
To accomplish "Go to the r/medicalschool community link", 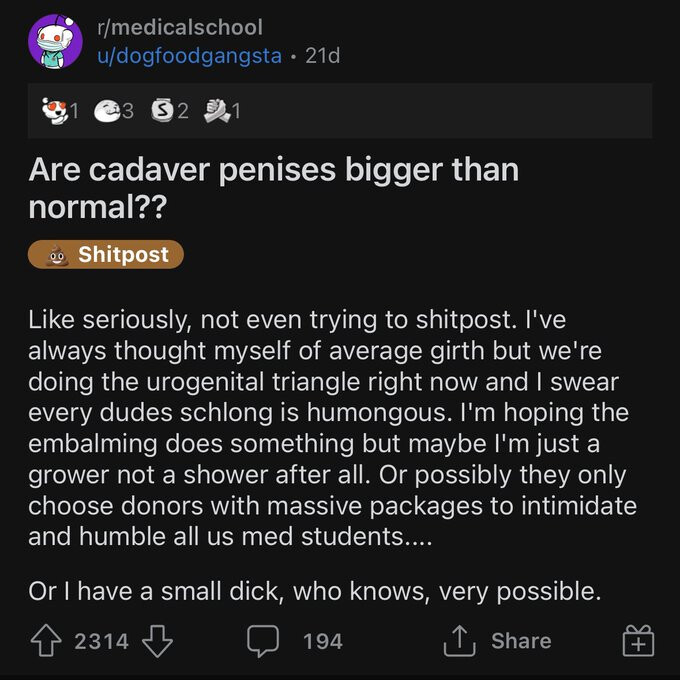I will pos(180,27).
